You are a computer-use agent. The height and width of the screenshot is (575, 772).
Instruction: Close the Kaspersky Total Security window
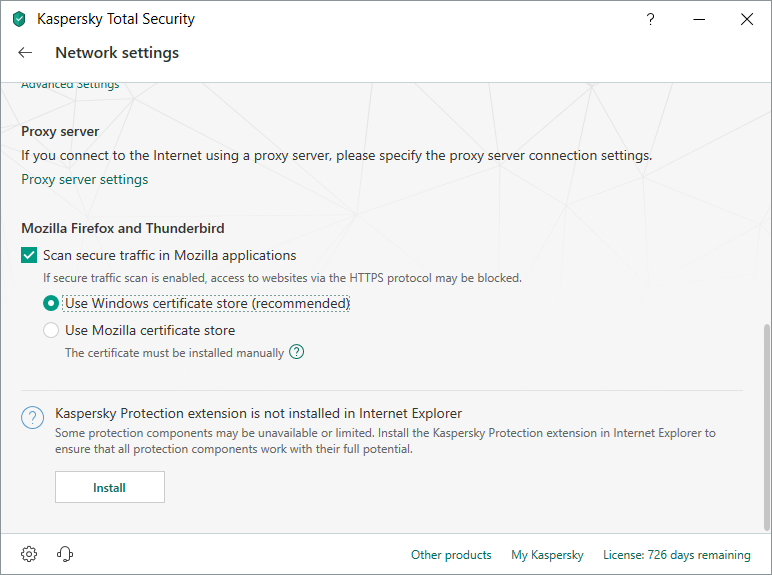(x=747, y=19)
